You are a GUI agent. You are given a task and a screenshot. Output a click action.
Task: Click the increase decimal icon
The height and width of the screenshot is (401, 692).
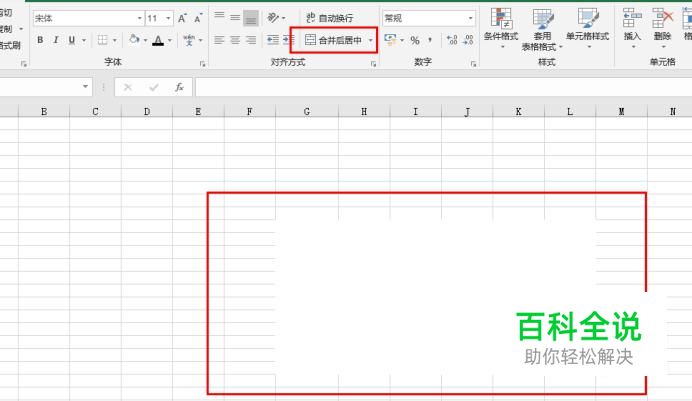(452, 40)
